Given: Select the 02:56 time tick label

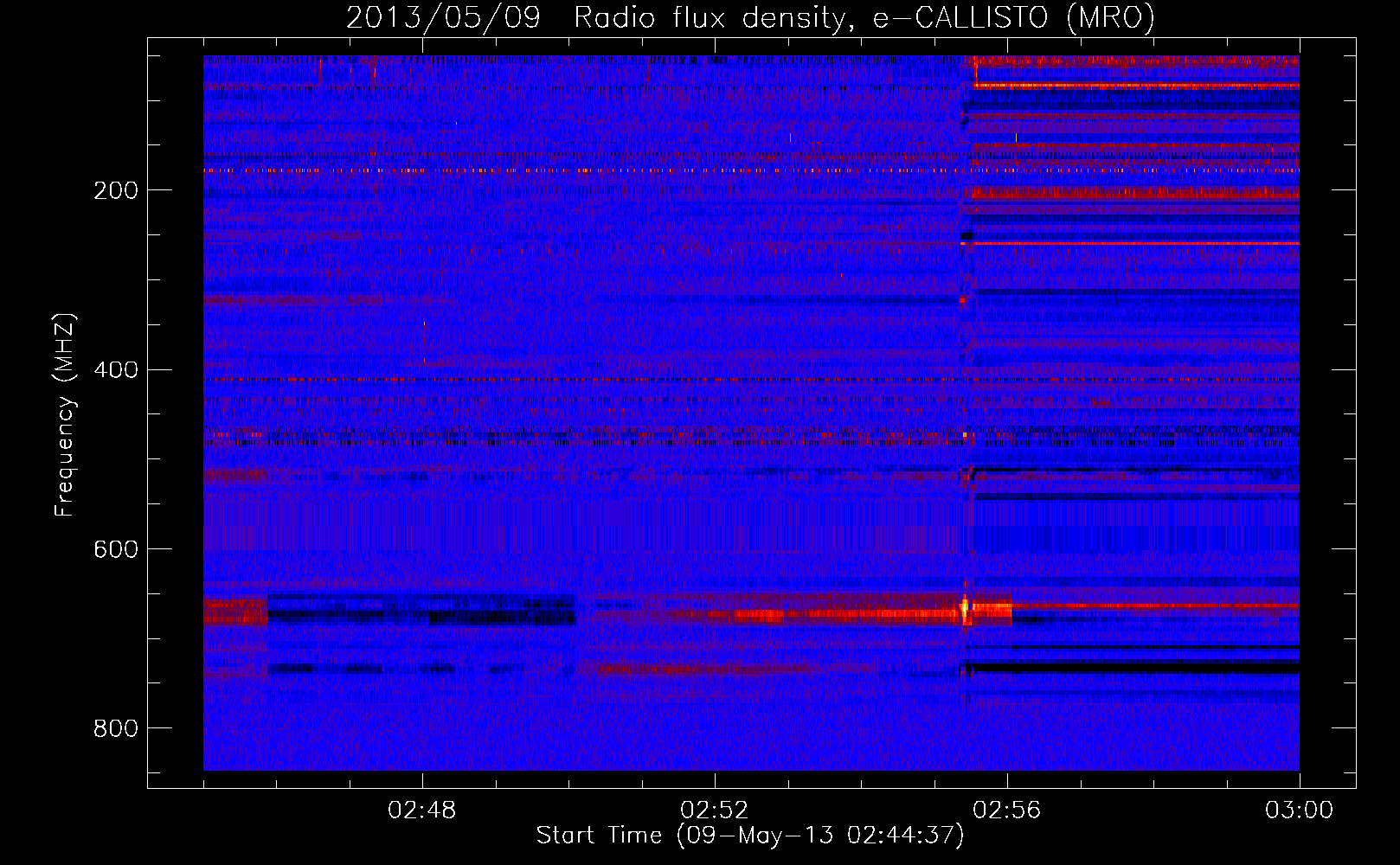Looking at the screenshot, I should 1007,811.
